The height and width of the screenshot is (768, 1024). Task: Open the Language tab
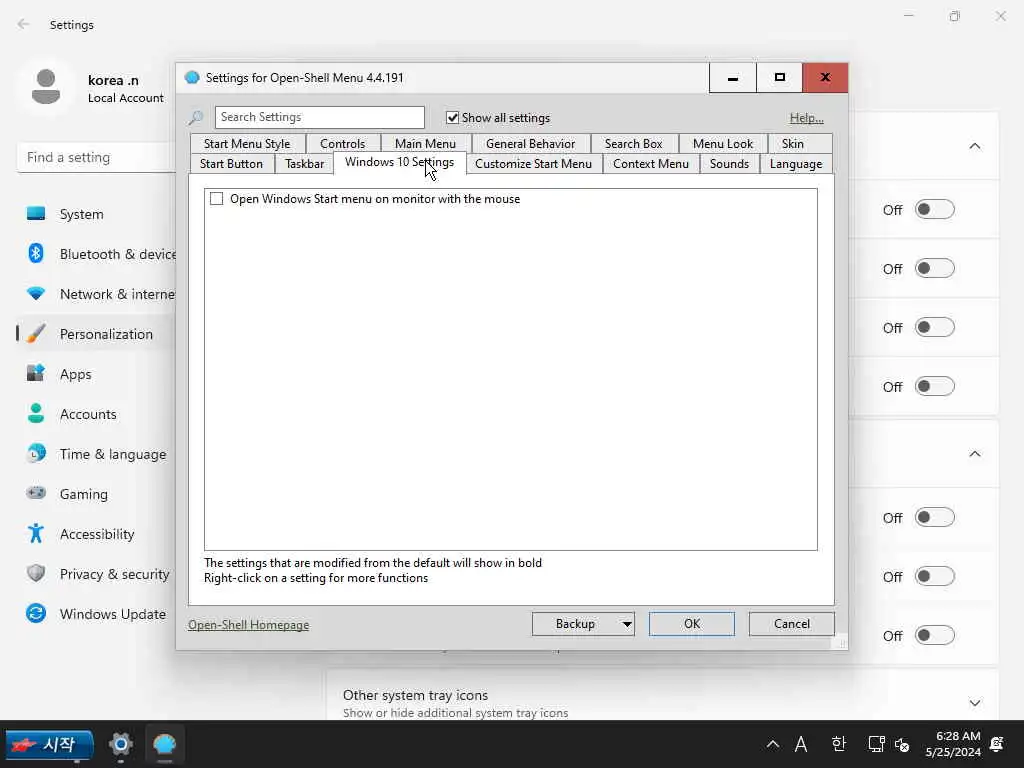pyautogui.click(x=795, y=164)
